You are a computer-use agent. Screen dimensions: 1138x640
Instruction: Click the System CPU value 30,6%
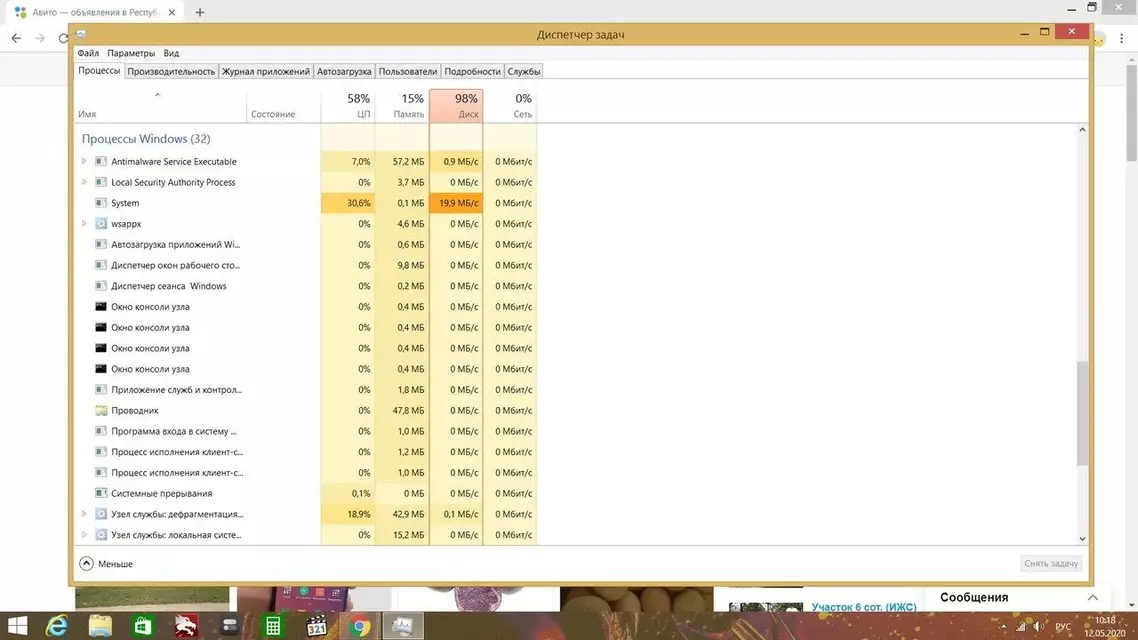[x=348, y=203]
